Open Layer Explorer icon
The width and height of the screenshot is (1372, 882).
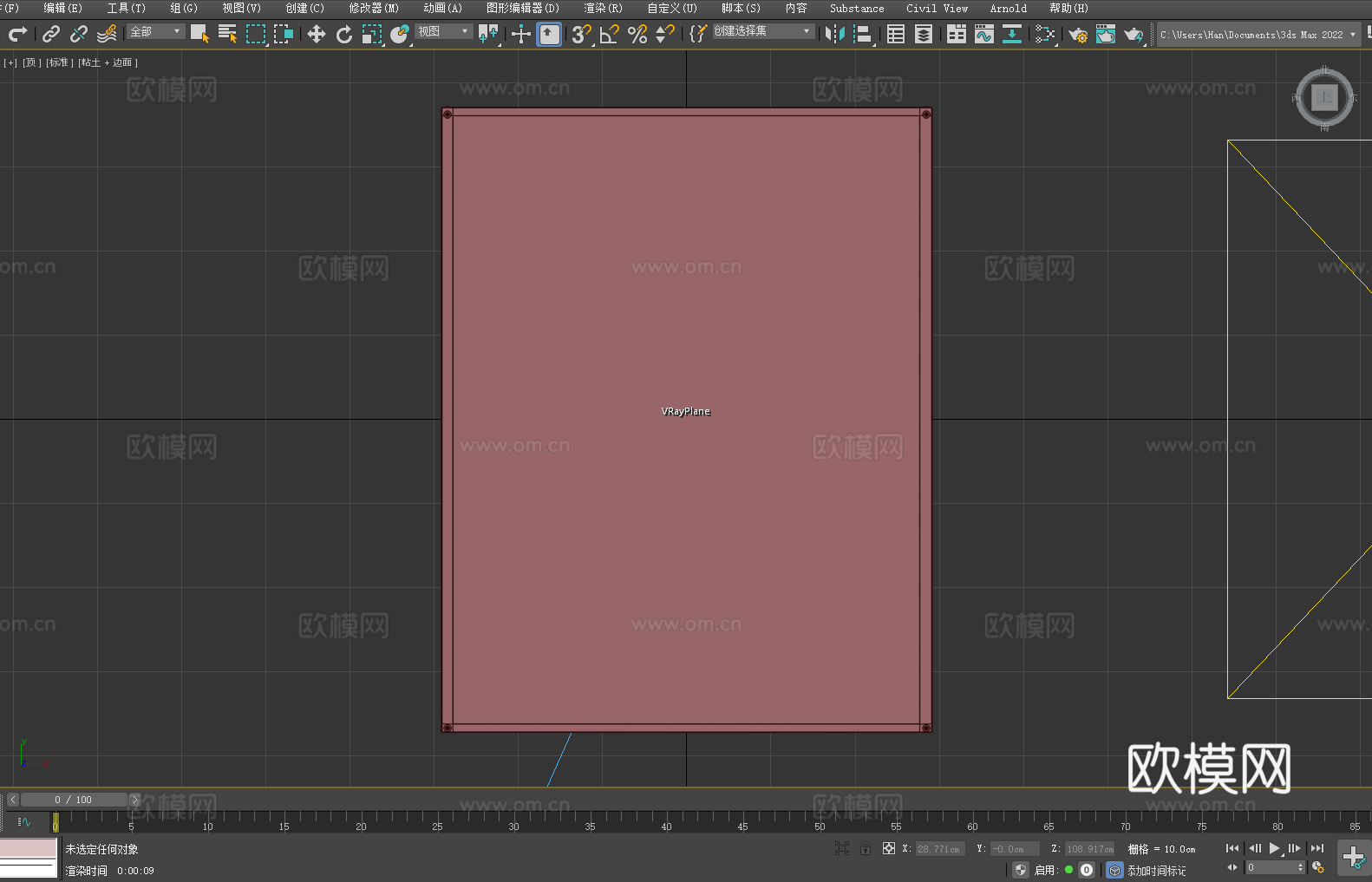pos(924,34)
